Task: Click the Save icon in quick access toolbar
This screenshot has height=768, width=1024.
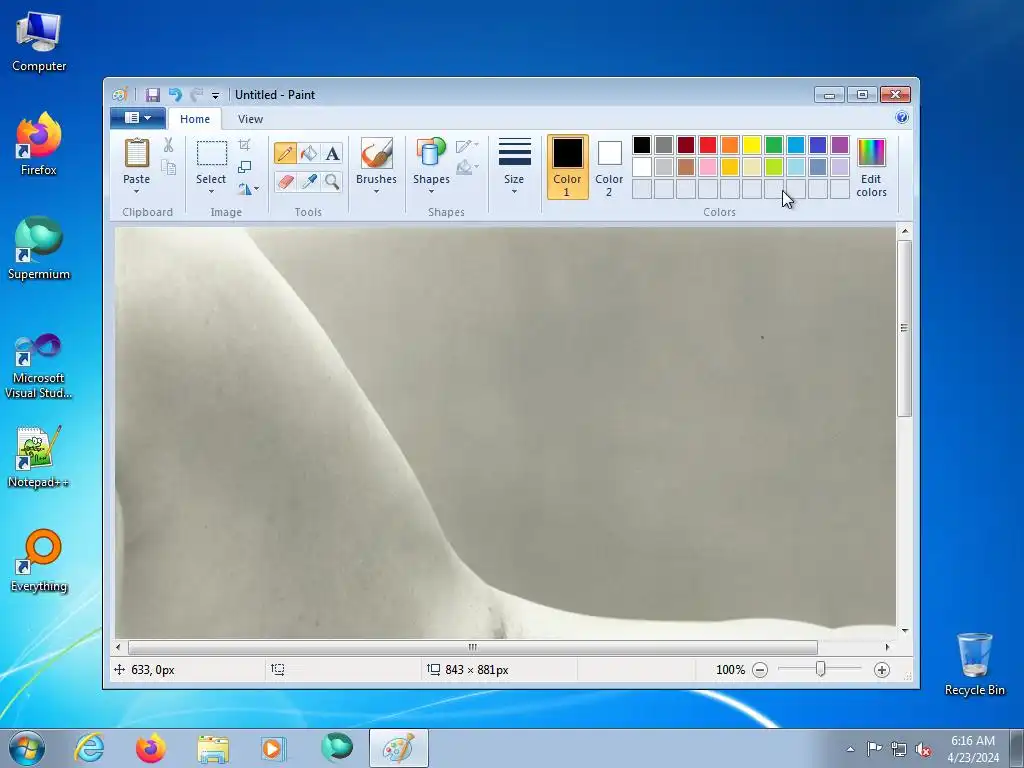Action: click(x=153, y=95)
